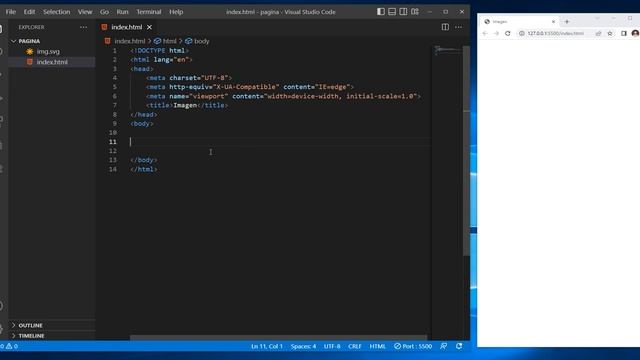Open a new tab in Chrome
Image resolution: width=640 pixels, height=360 pixels.
pos(567,22)
